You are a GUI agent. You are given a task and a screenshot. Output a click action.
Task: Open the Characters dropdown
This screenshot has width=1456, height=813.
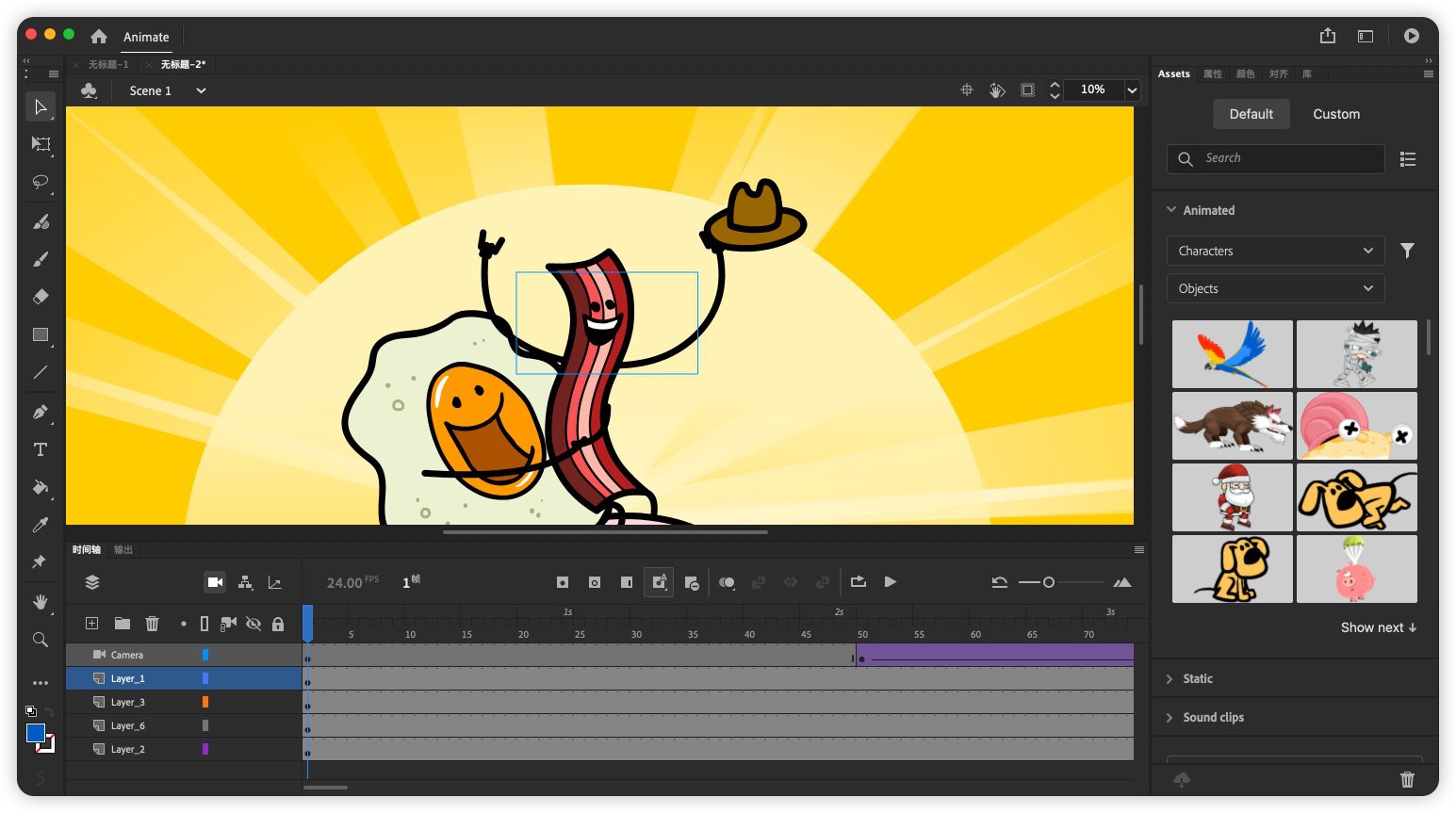point(1274,251)
